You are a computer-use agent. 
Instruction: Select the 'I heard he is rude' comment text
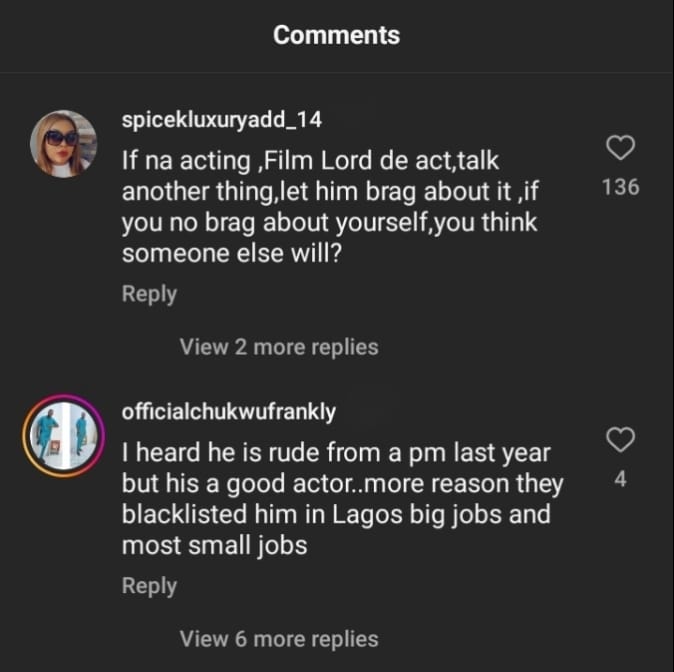pyautogui.click(x=340, y=498)
